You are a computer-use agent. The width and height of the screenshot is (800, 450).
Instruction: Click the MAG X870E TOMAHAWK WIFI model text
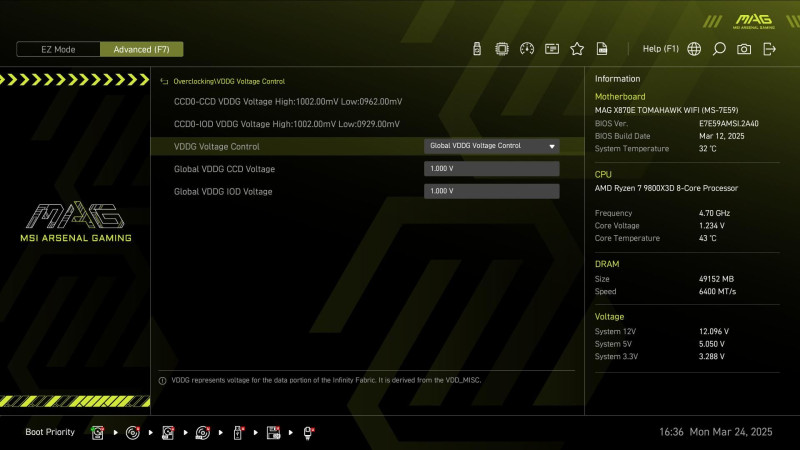(666, 110)
